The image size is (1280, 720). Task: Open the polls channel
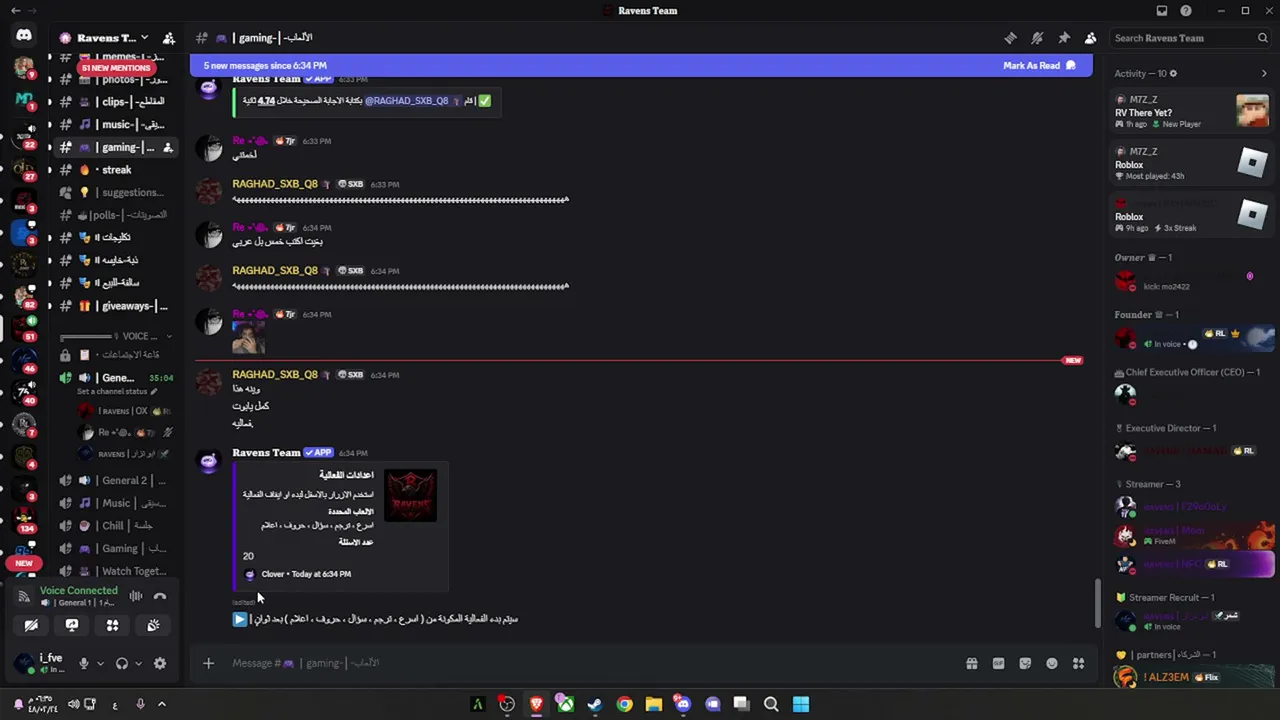[118, 215]
